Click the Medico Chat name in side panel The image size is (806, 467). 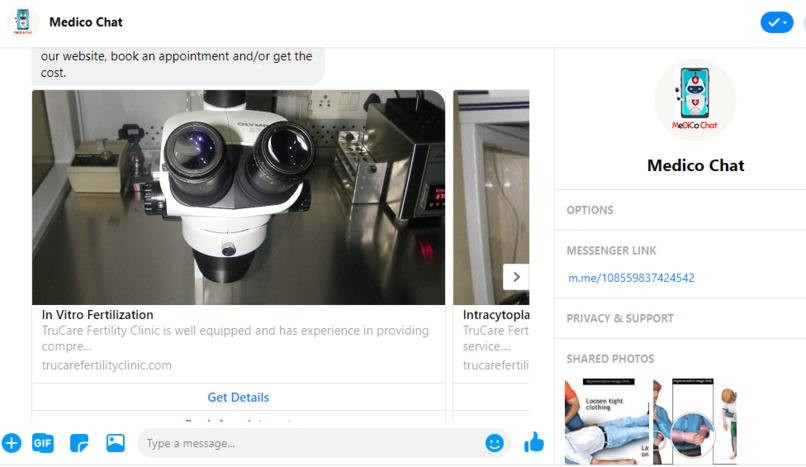[x=695, y=165]
